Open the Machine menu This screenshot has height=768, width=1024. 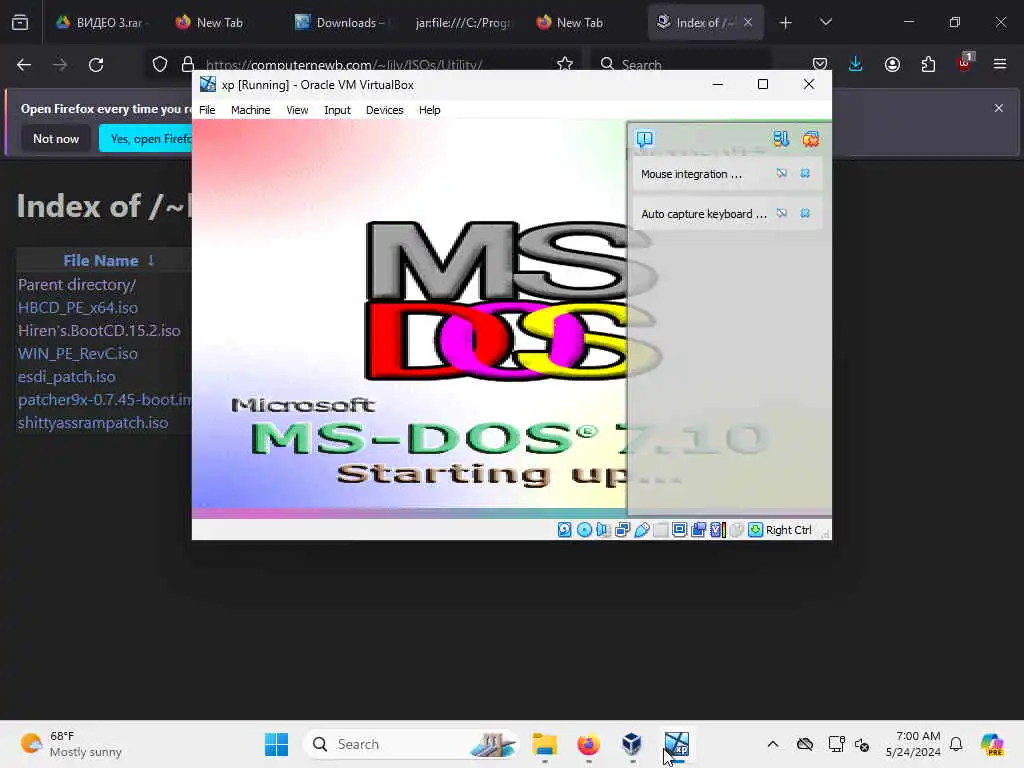click(250, 110)
